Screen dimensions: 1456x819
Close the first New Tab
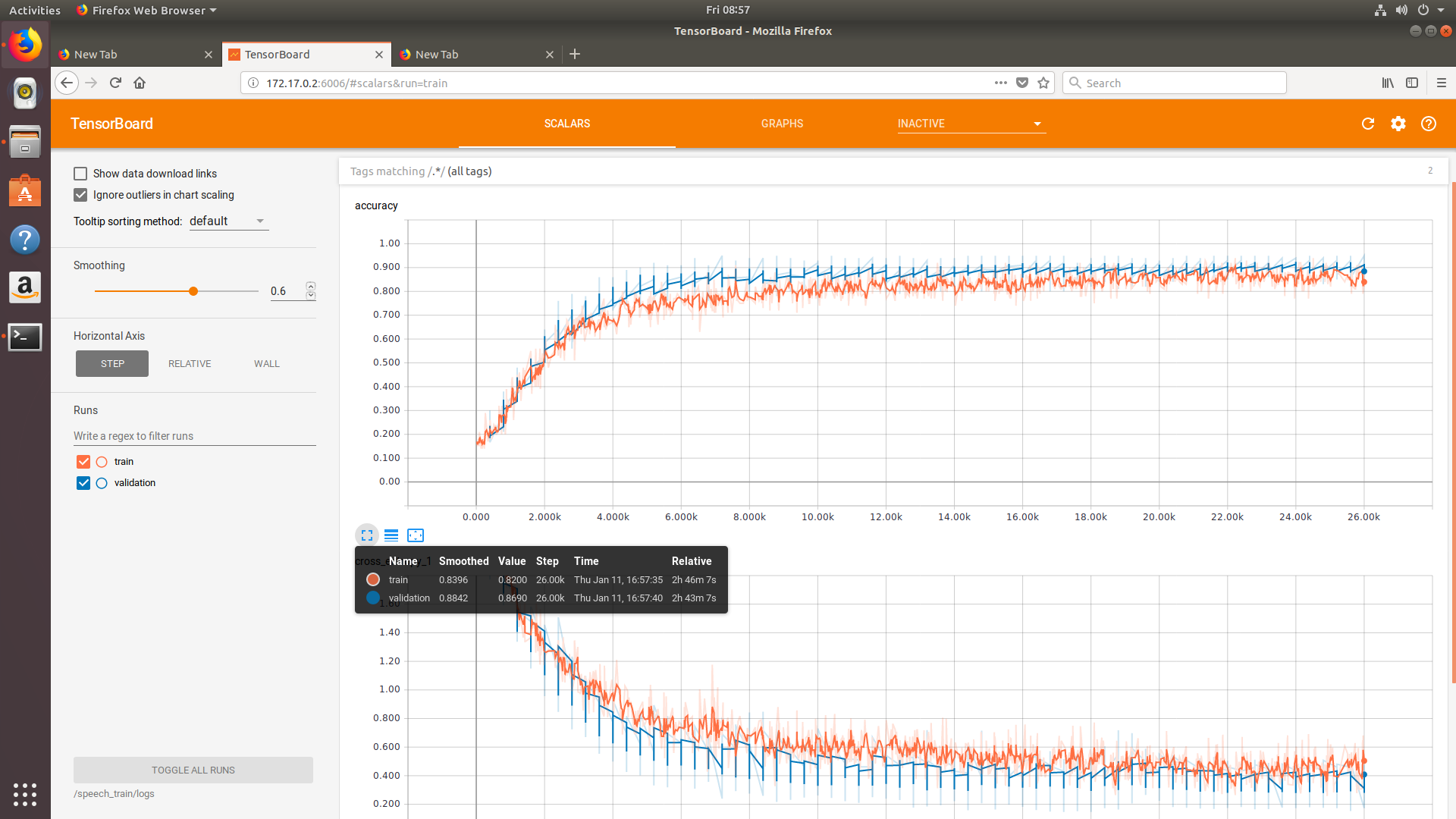(209, 55)
